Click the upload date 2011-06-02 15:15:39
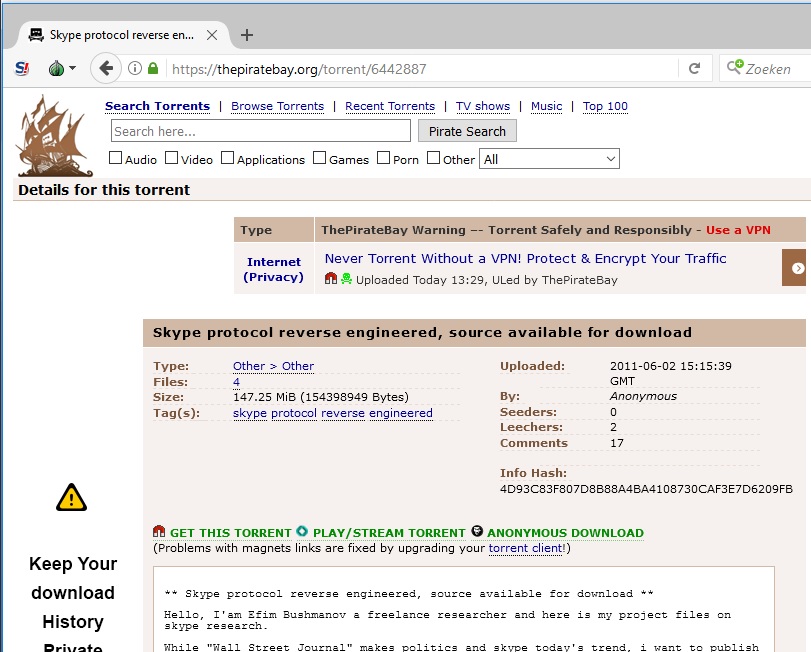 click(x=670, y=366)
